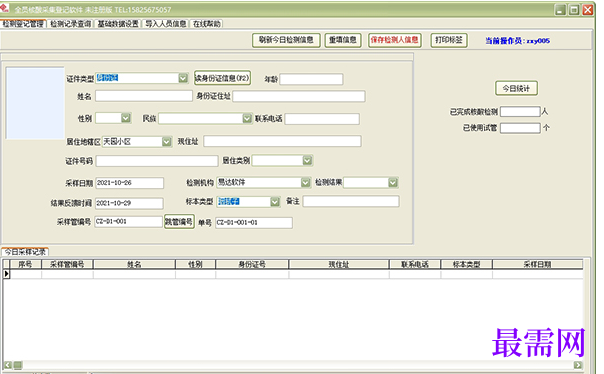Switch to the 检测登记管理 tab
This screenshot has width=604, height=374.
[23, 24]
